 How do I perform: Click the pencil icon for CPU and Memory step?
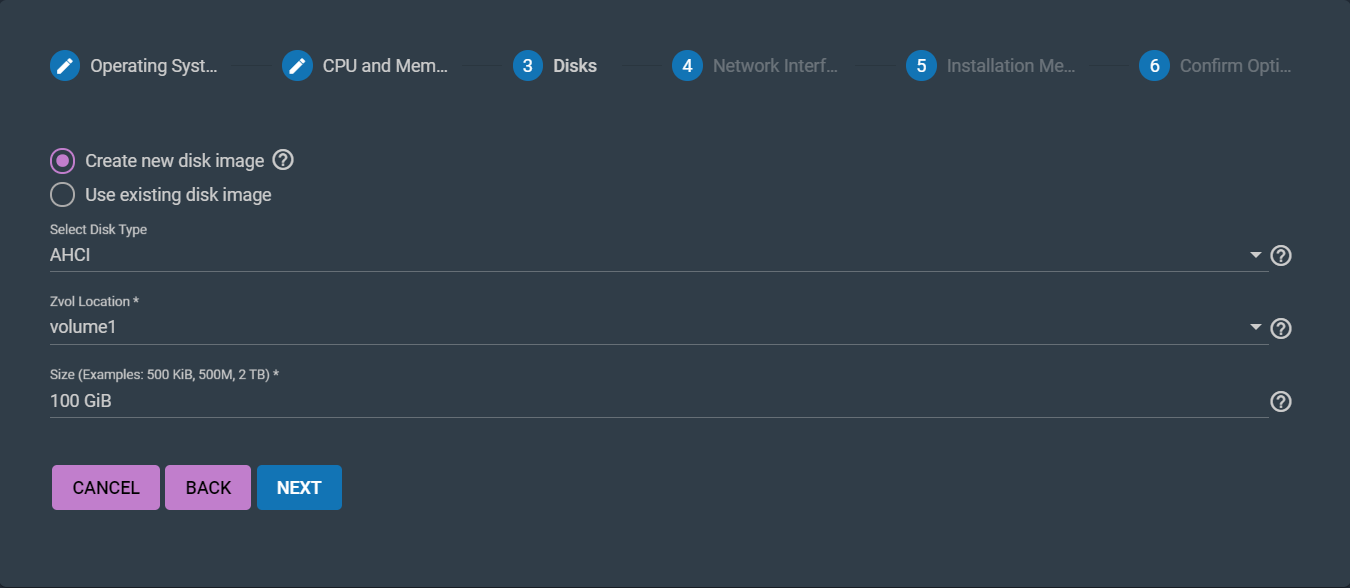point(297,66)
